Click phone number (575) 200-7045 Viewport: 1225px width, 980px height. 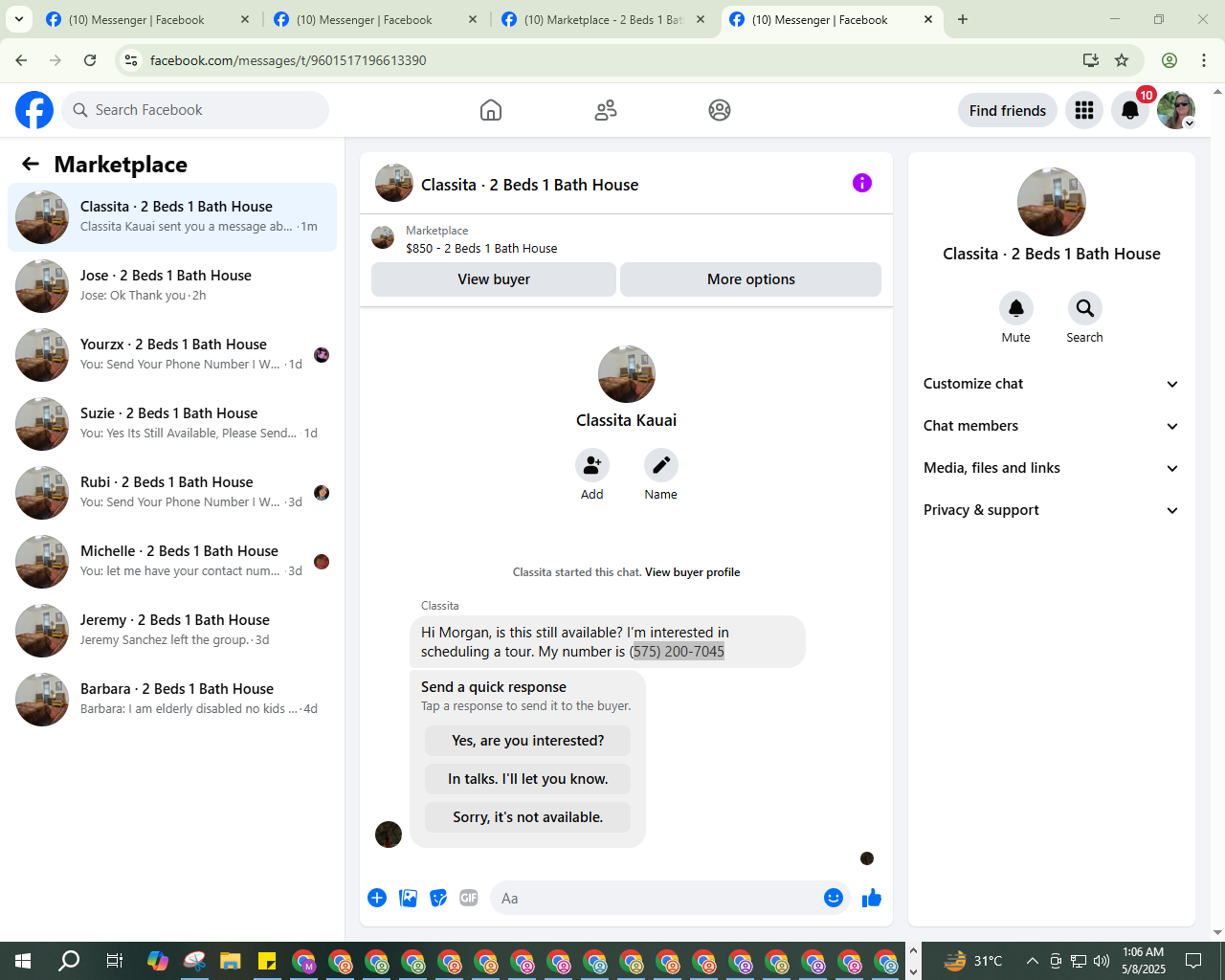coord(678,652)
